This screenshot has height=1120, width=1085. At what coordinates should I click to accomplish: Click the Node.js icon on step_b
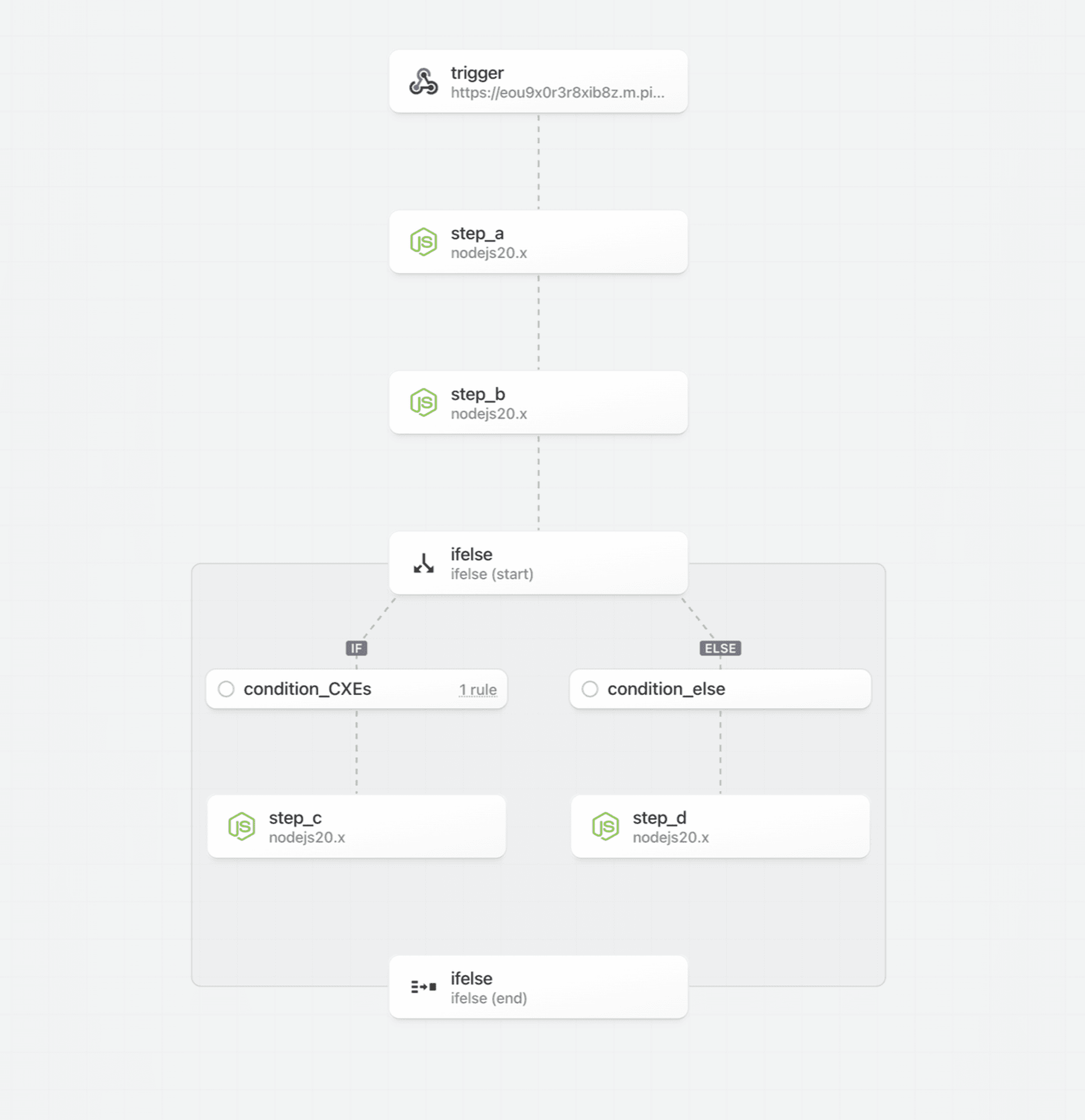424,402
